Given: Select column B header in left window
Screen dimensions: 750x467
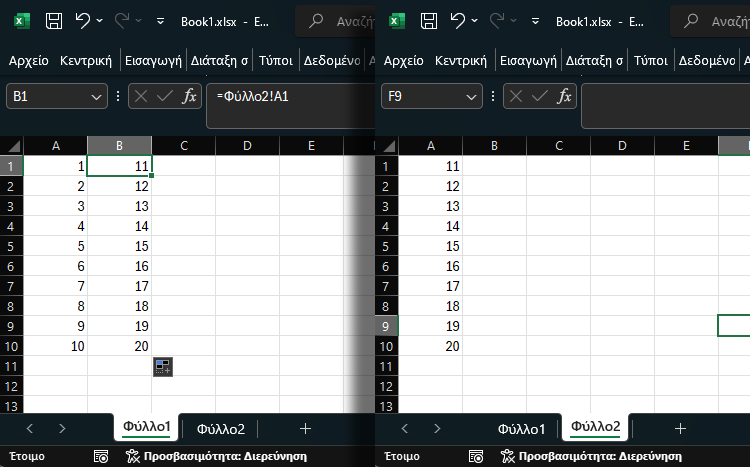Looking at the screenshot, I should click(x=120, y=146).
